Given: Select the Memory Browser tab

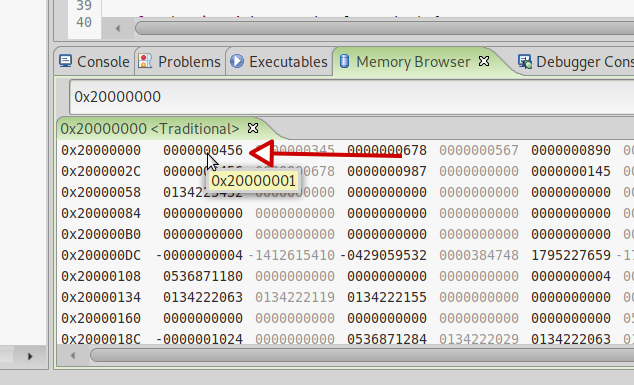Looking at the screenshot, I should 412,62.
